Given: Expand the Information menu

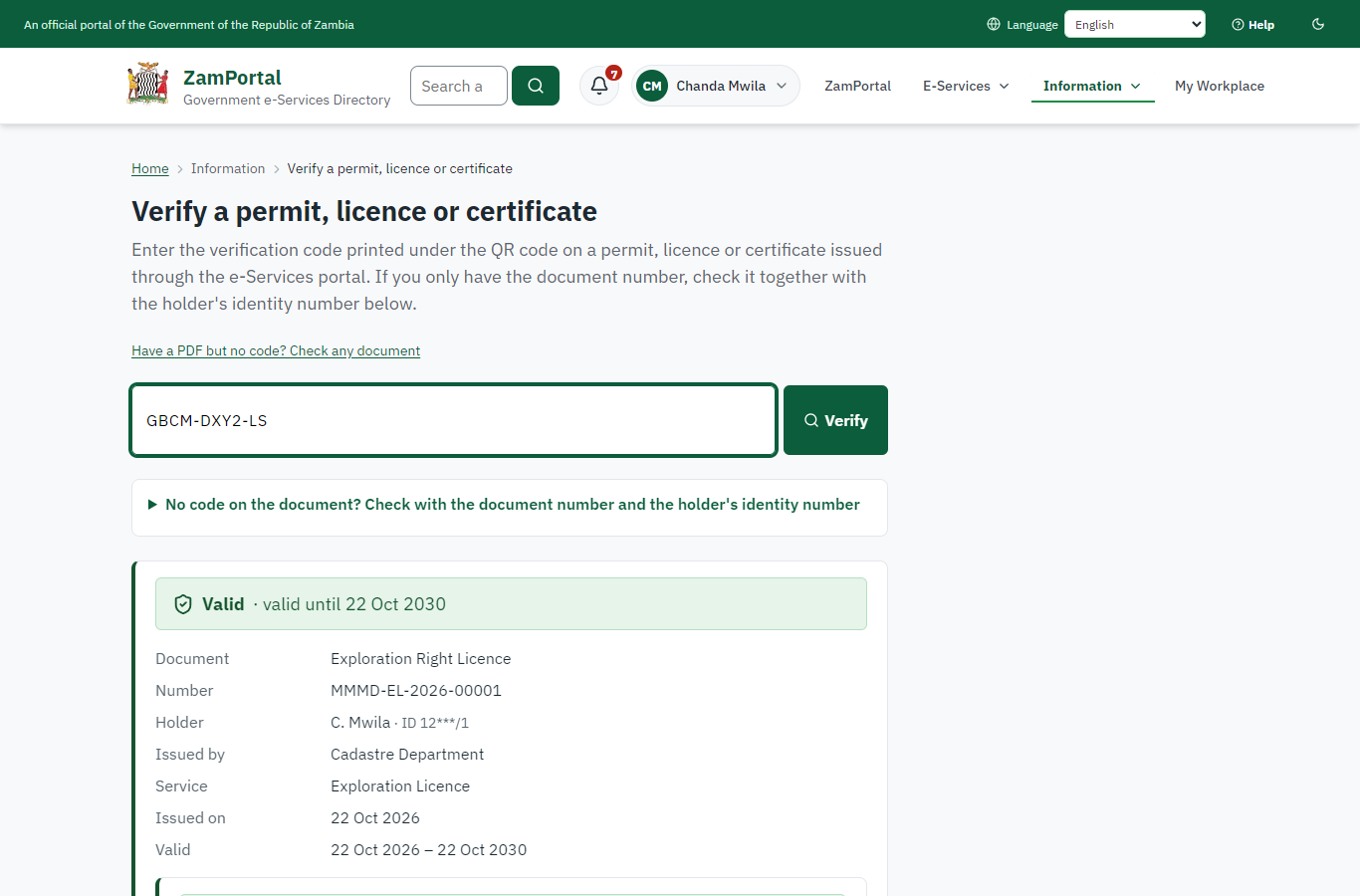Looking at the screenshot, I should click(1092, 86).
